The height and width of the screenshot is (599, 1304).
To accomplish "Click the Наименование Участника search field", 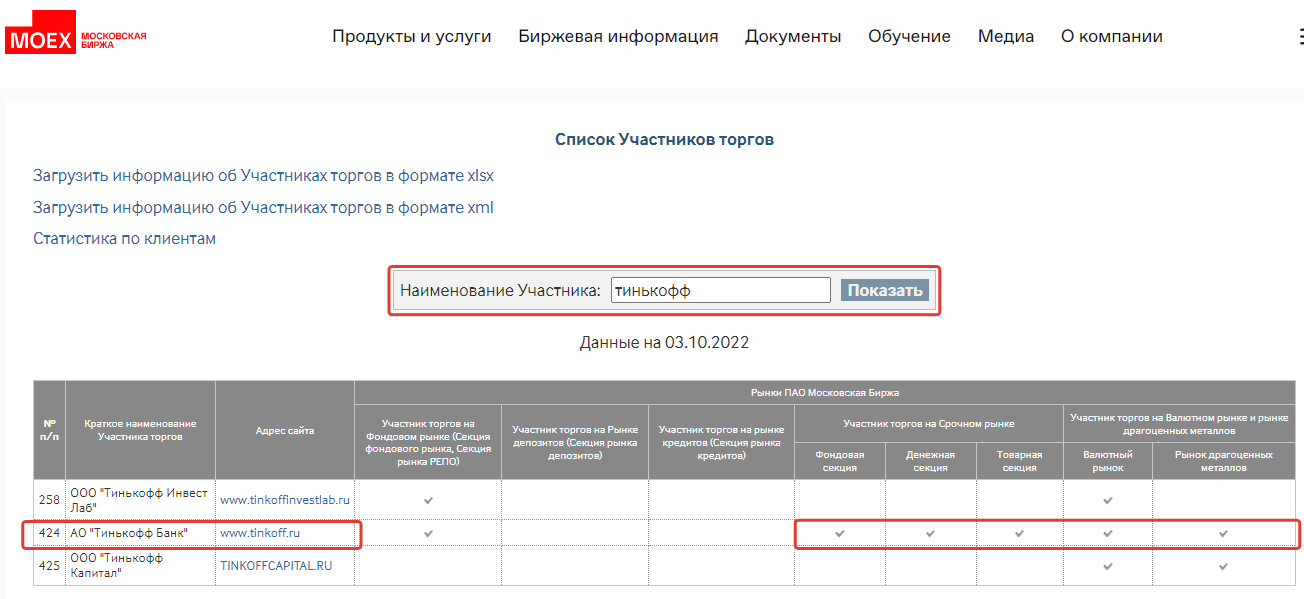I will pyautogui.click(x=720, y=290).
